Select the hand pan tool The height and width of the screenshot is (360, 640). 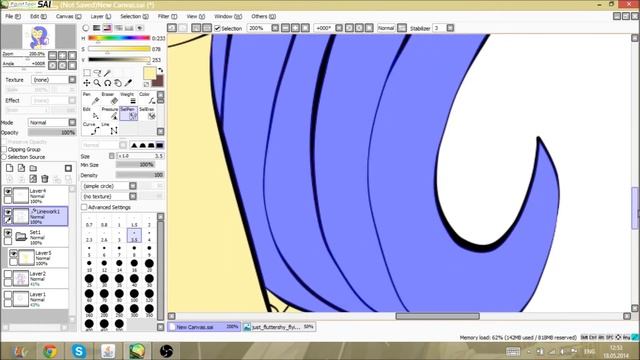[118, 83]
